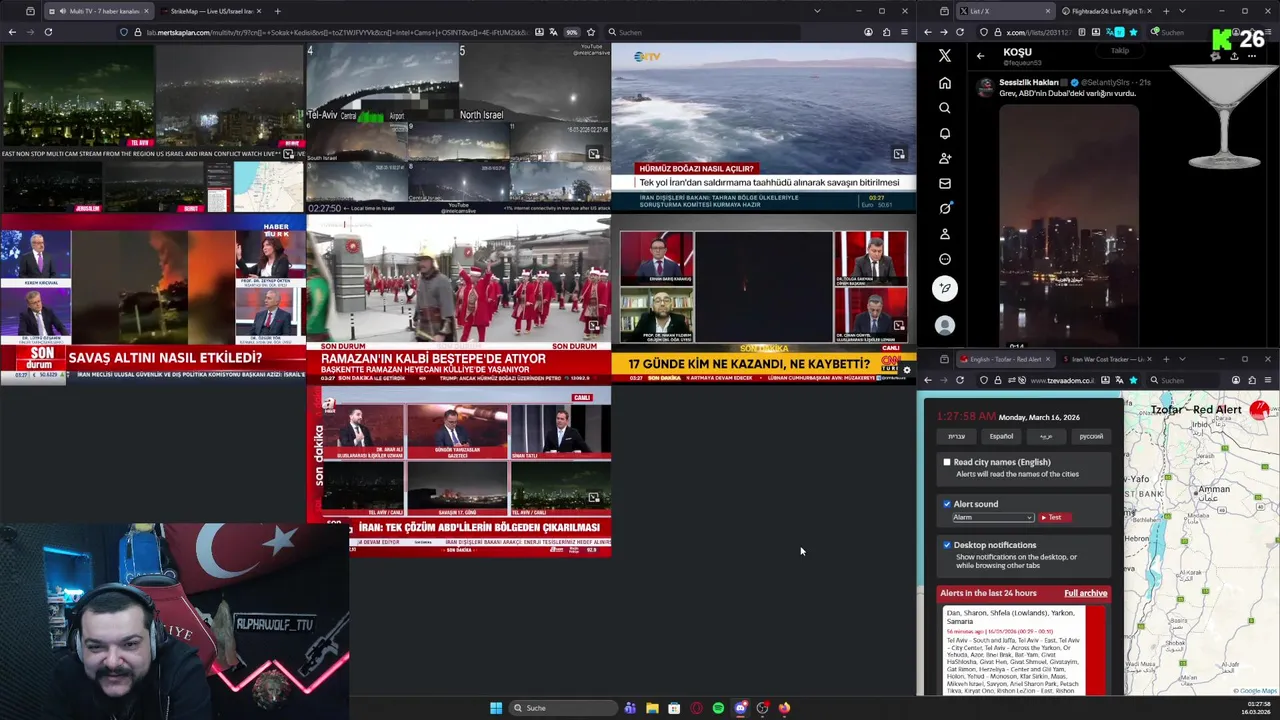Click the translate icon in the Multi TV address bar
Image resolution: width=1280 pixels, height=720 pixels.
click(x=554, y=32)
